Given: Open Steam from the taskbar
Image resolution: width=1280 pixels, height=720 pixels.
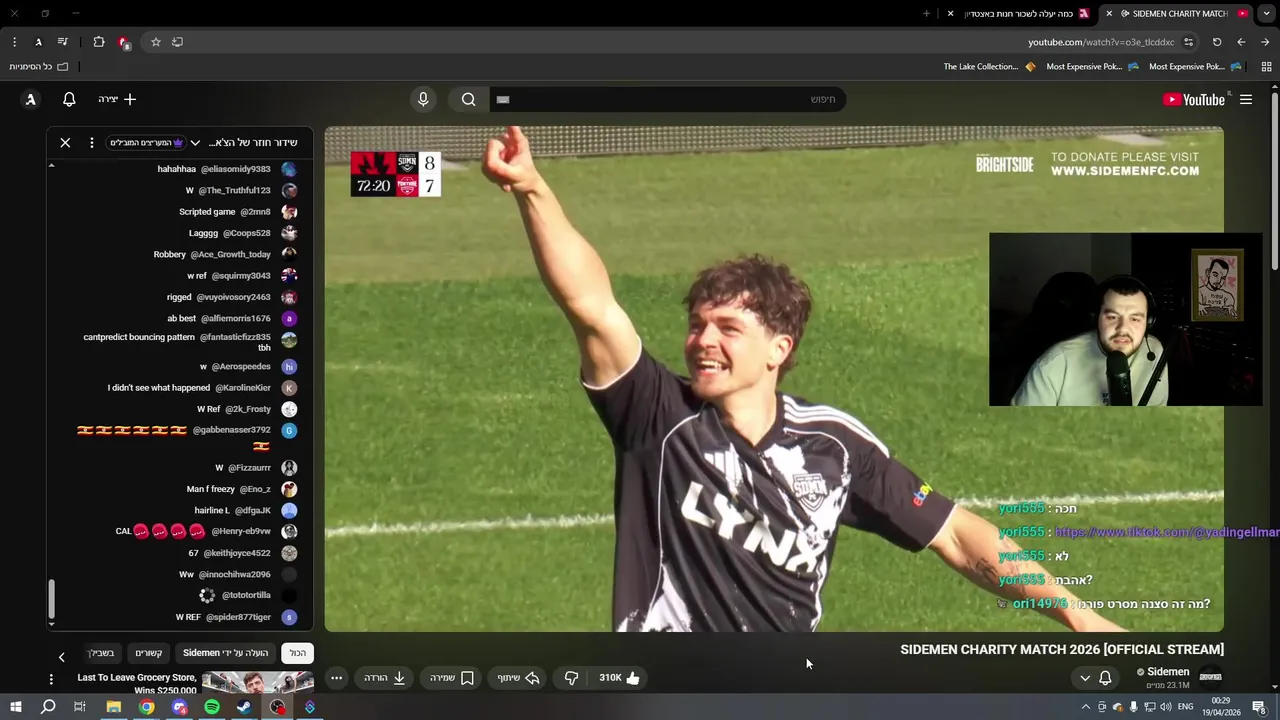Looking at the screenshot, I should [244, 707].
